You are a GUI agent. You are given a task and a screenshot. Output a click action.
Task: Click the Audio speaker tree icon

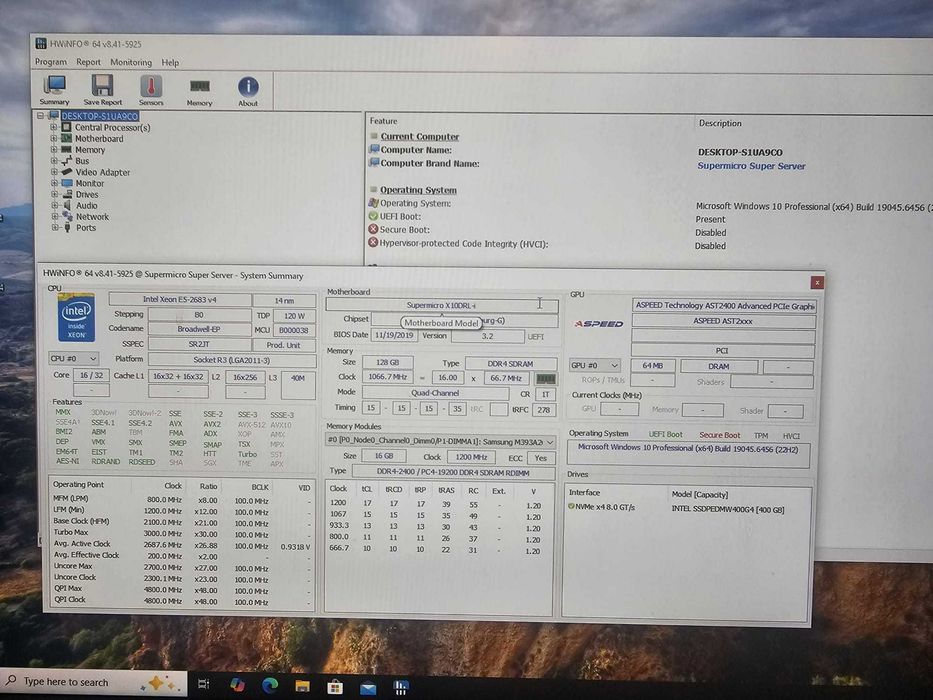tap(67, 205)
